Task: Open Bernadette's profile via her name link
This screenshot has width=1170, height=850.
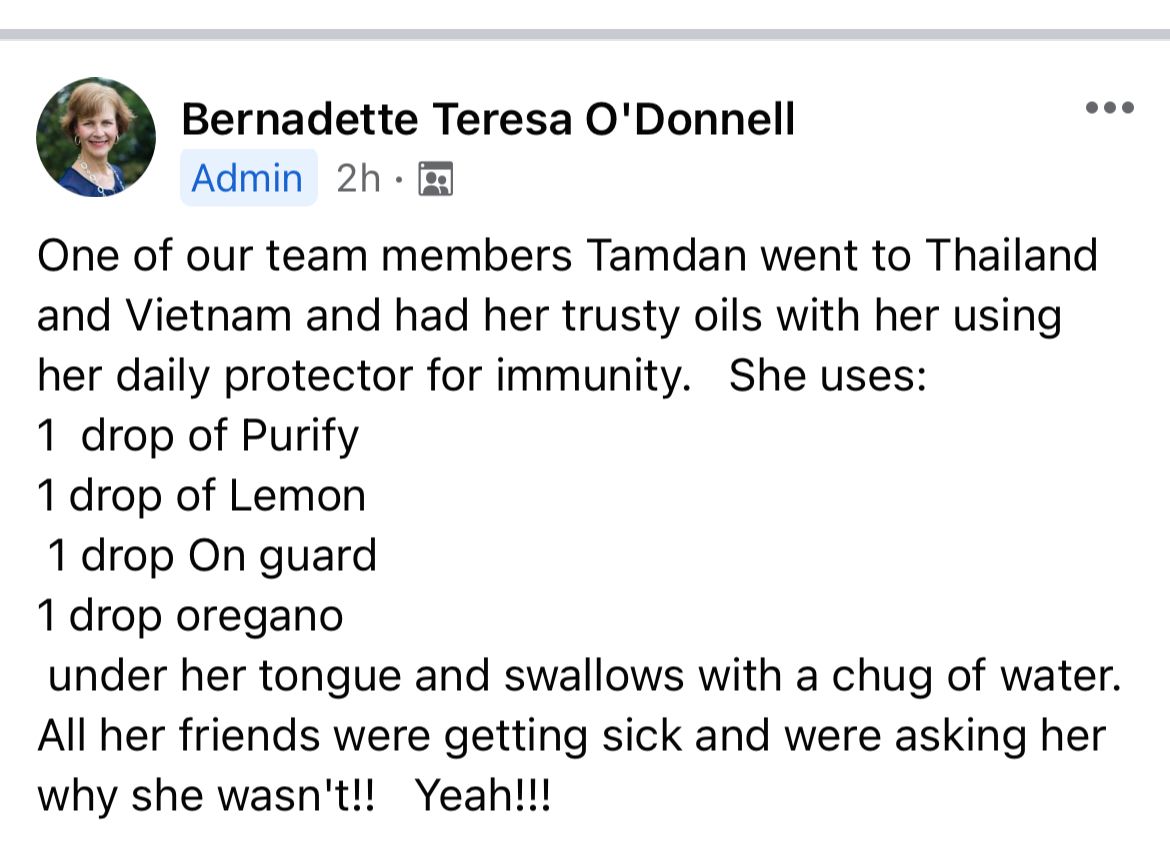Action: click(488, 118)
